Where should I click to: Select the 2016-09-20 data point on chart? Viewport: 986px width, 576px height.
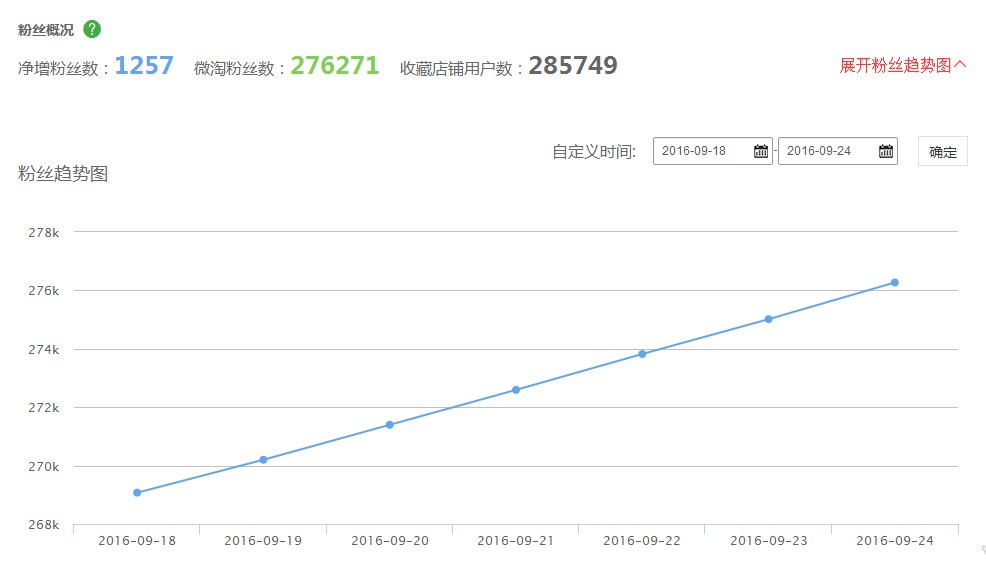click(390, 425)
